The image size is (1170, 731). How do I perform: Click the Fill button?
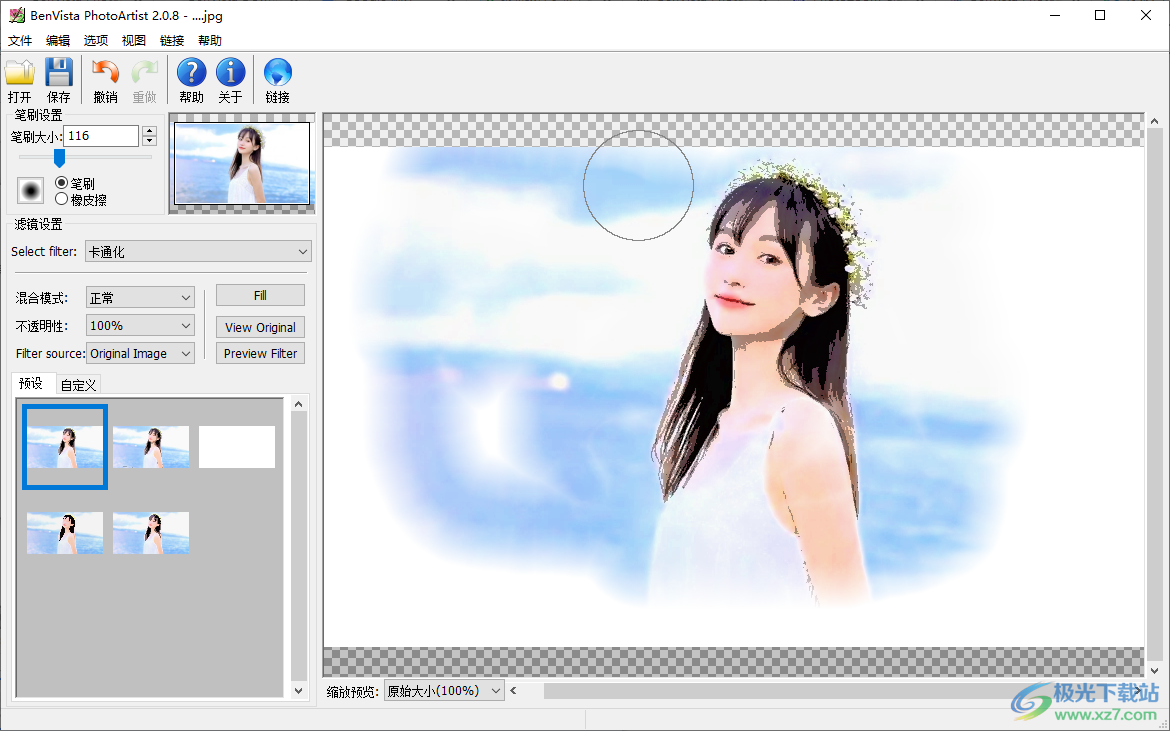point(260,295)
